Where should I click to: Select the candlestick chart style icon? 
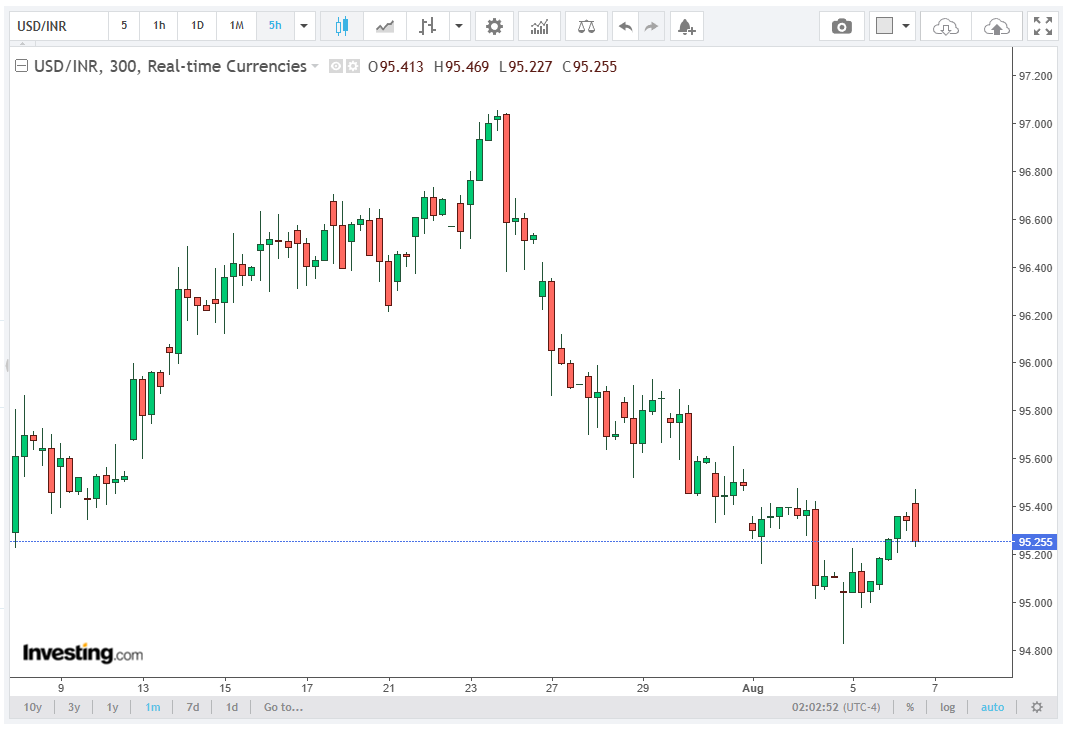click(342, 27)
